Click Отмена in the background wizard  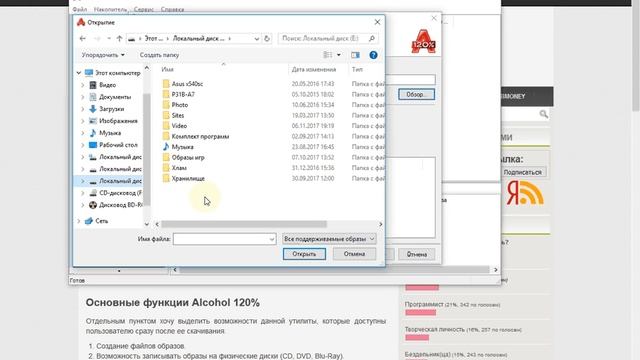pyautogui.click(x=417, y=254)
